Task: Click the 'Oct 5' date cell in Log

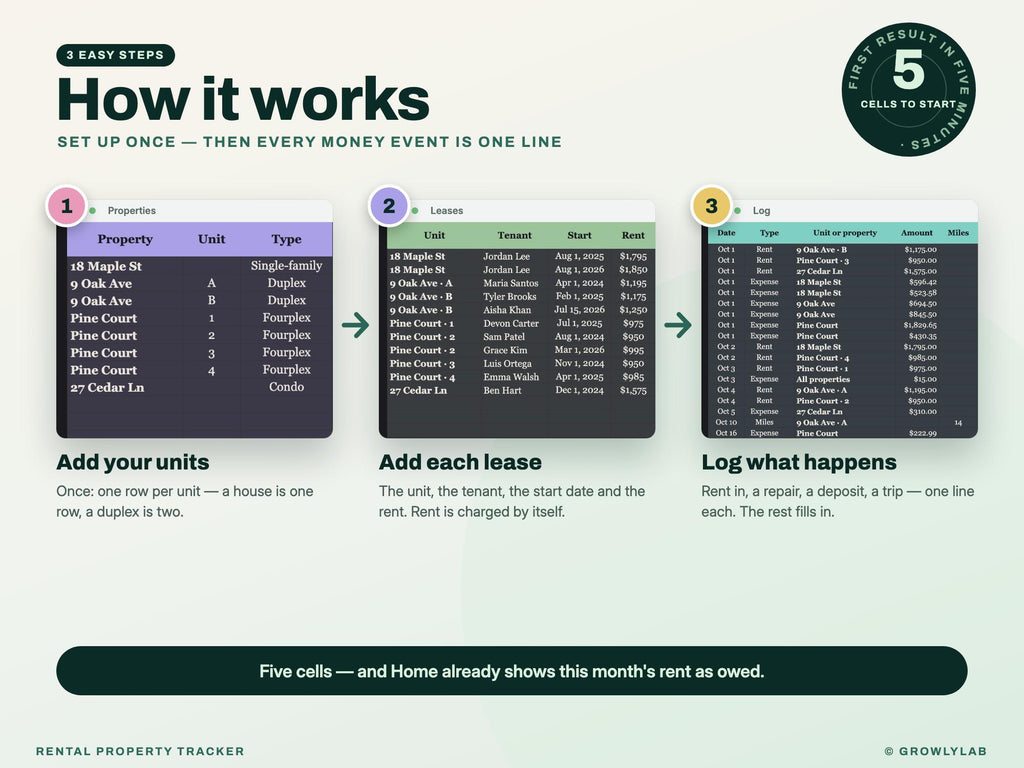Action: pos(726,411)
